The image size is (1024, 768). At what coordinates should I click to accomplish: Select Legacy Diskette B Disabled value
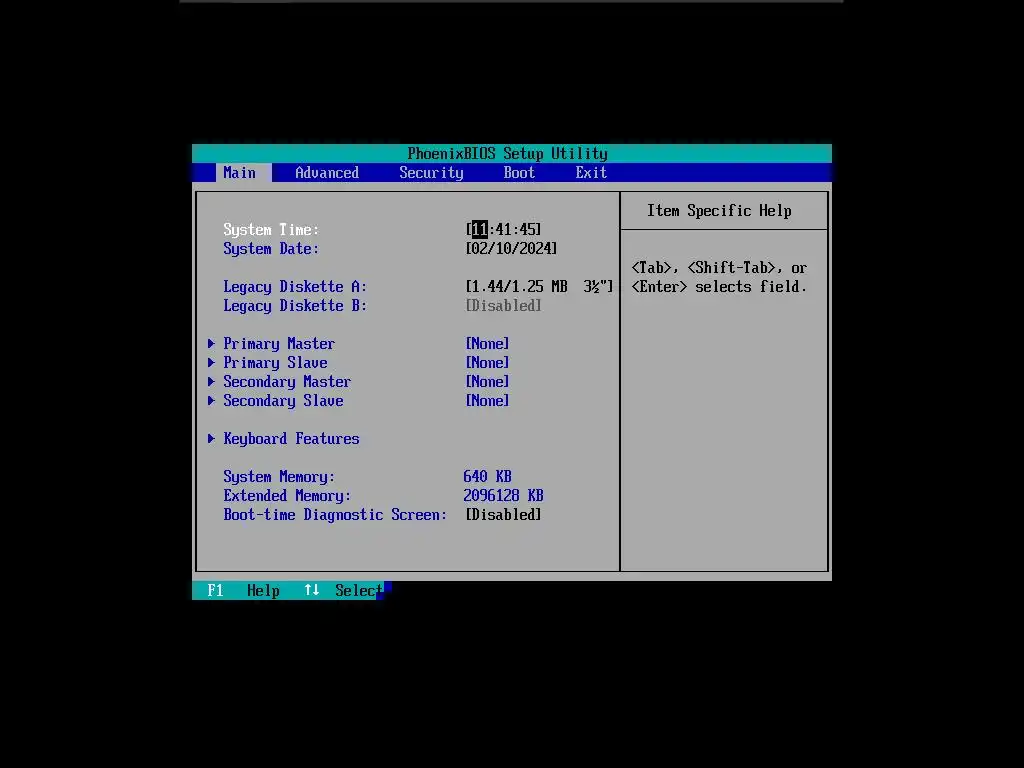(504, 306)
